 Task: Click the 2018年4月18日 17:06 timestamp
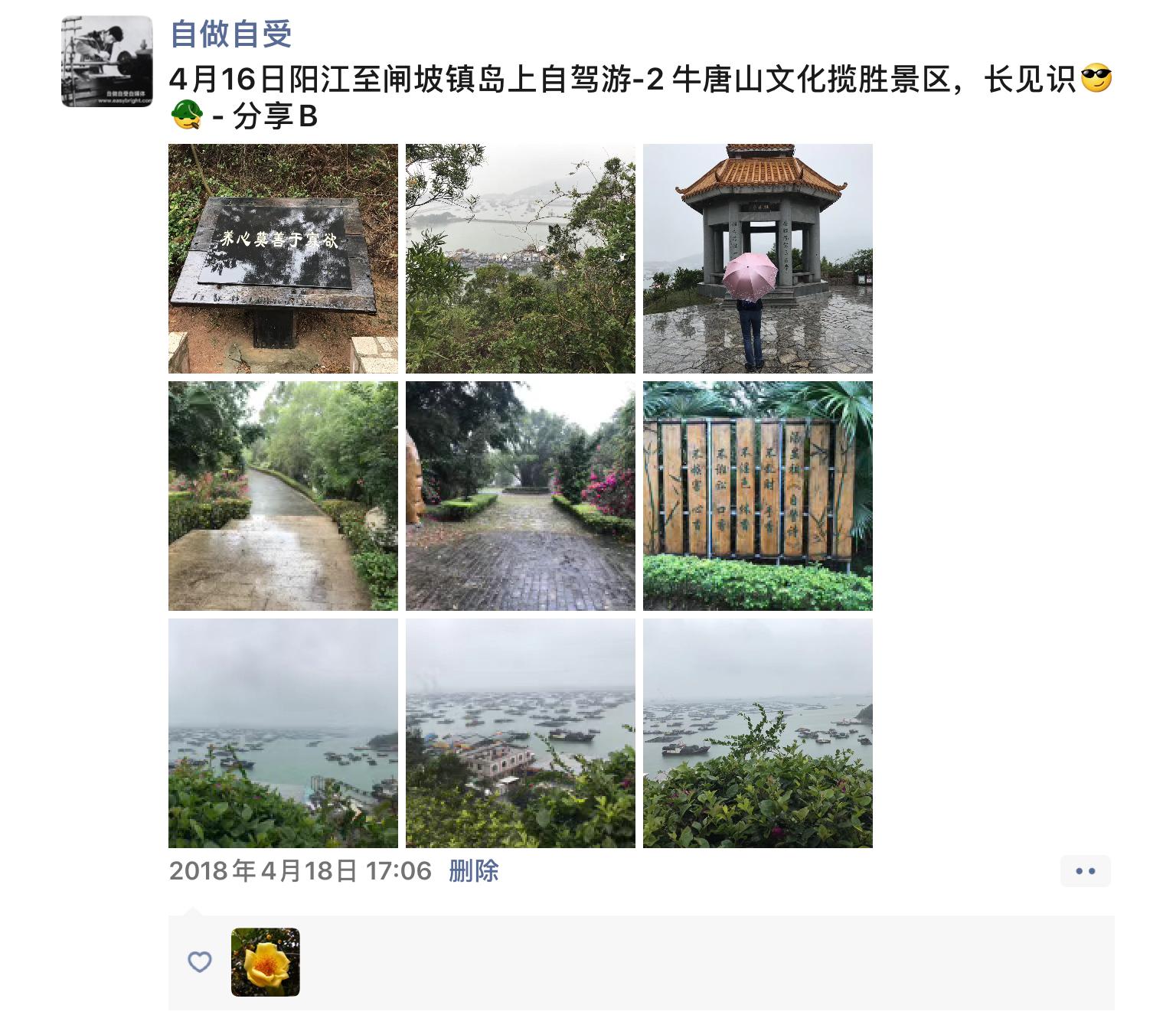300,871
